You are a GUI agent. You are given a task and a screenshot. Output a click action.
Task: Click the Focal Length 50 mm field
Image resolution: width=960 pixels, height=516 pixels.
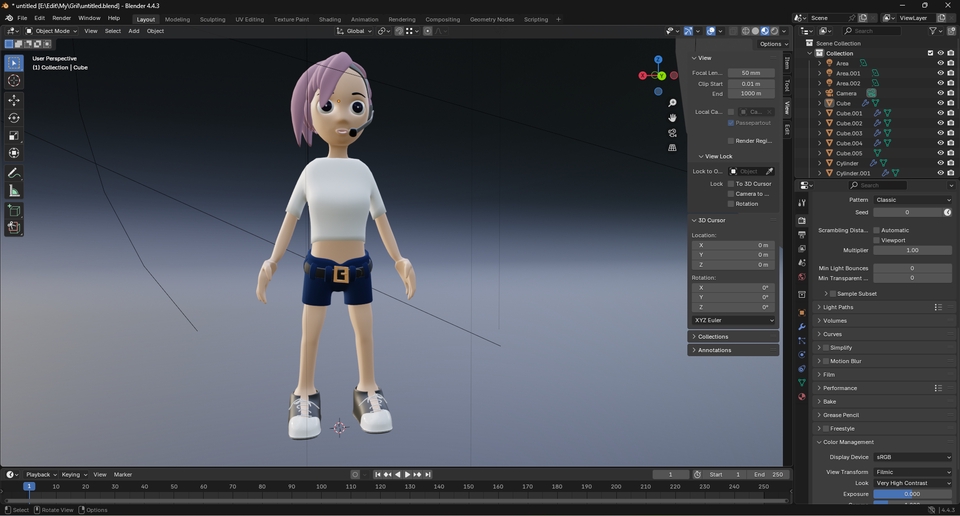coord(751,73)
